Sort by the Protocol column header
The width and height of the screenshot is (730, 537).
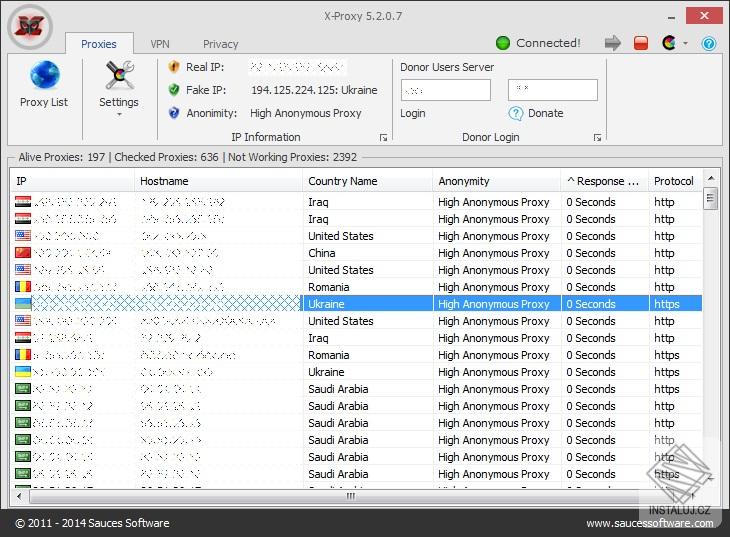point(675,181)
